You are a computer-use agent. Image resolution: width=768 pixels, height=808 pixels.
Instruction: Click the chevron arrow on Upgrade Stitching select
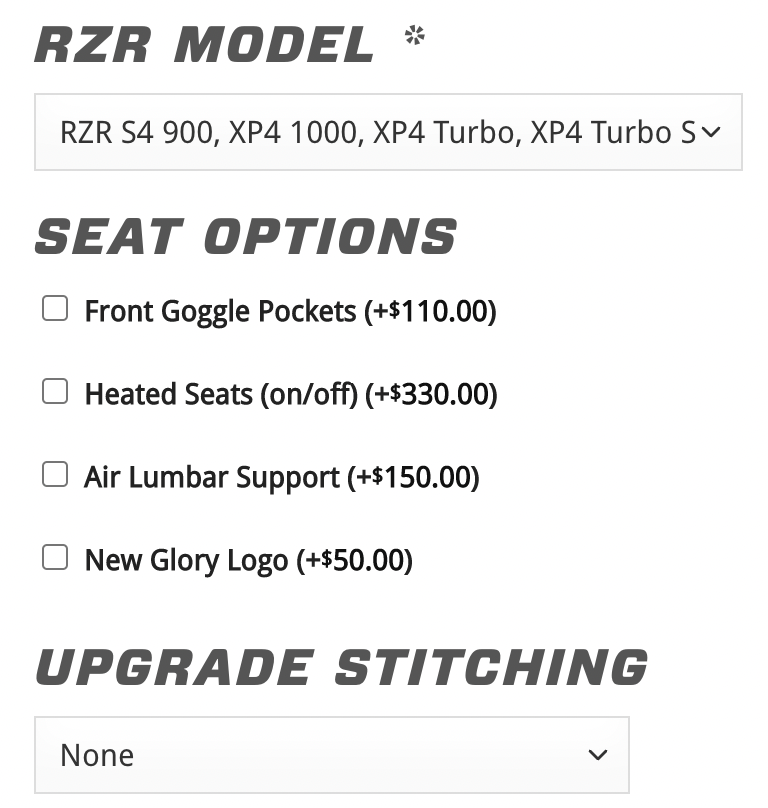tap(598, 755)
